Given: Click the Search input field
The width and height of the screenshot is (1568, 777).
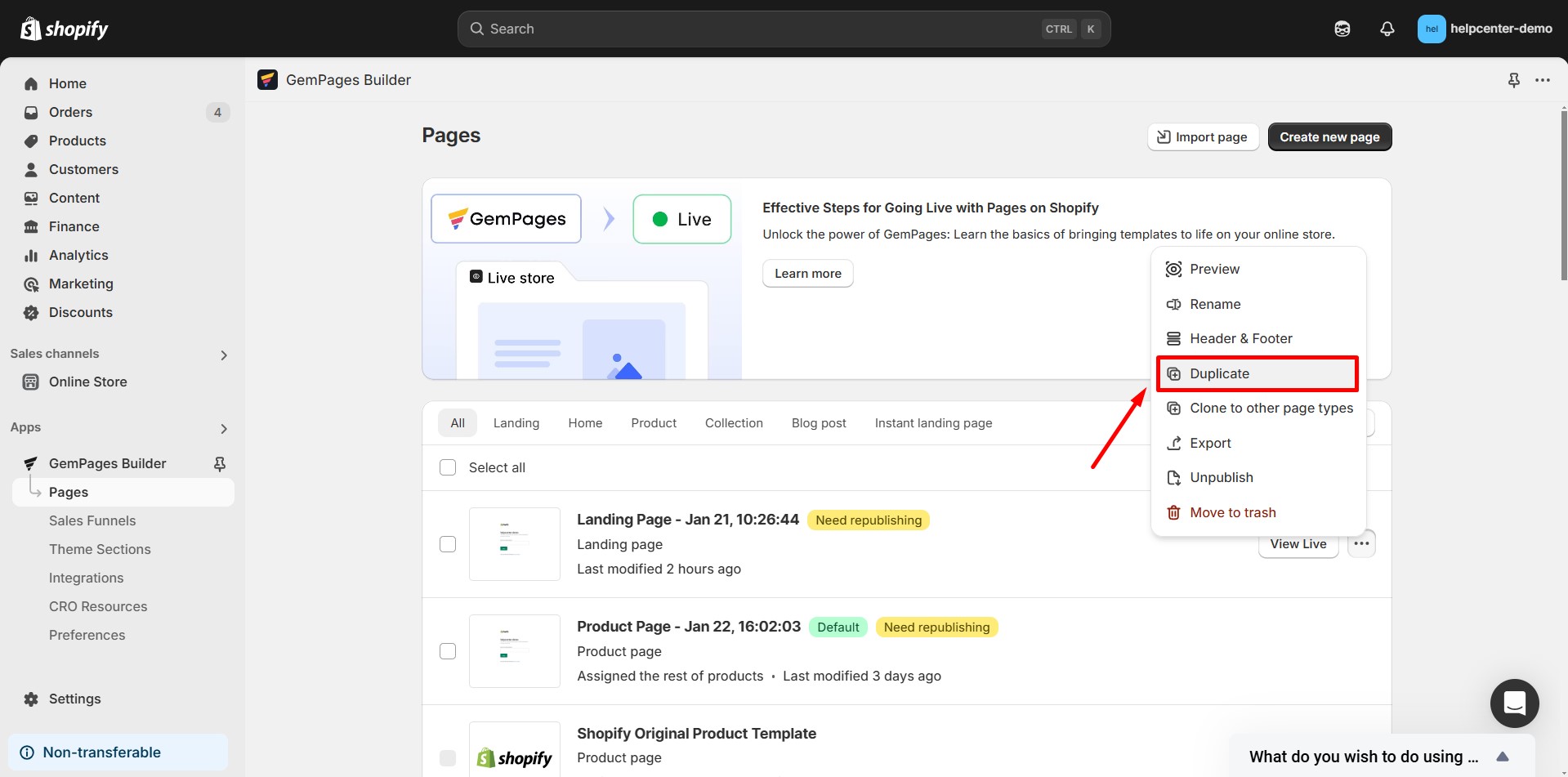Looking at the screenshot, I should coord(760,29).
